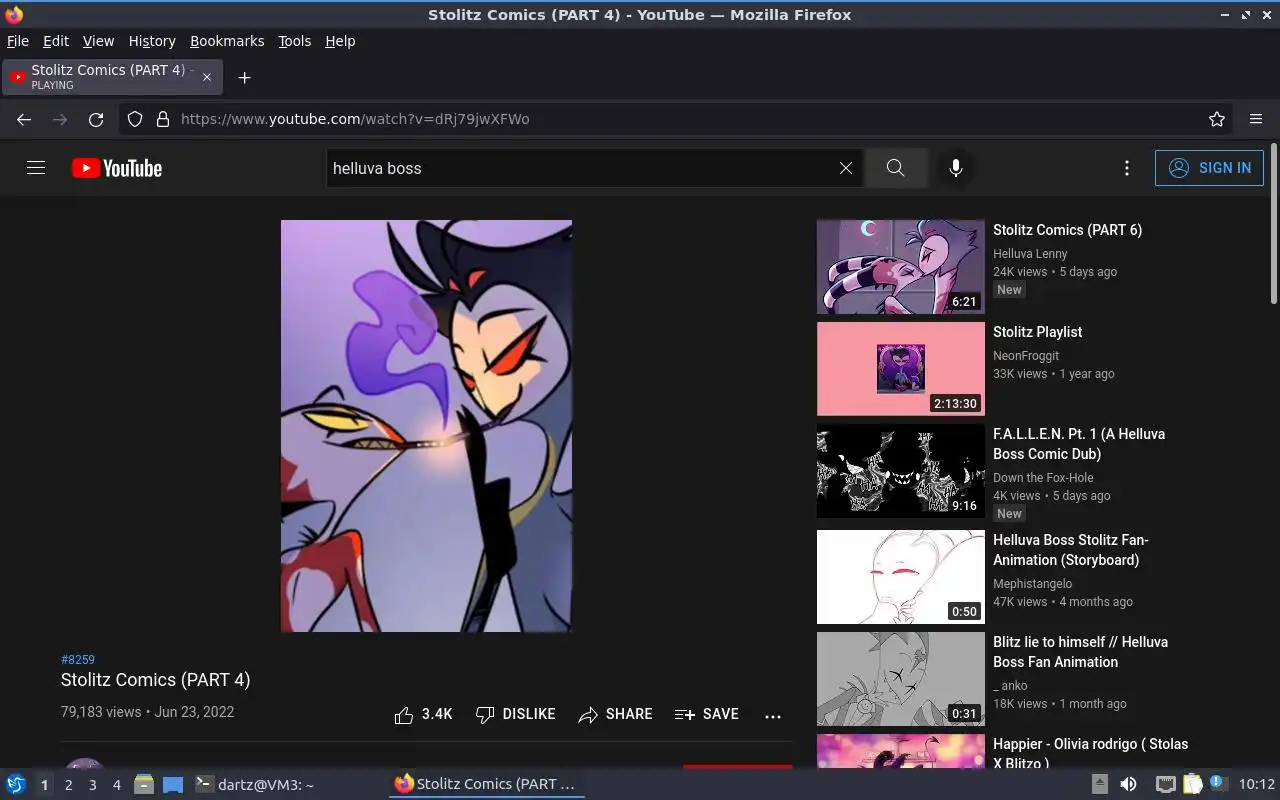Image resolution: width=1280 pixels, height=800 pixels.
Task: Click the video player to pause playback
Action: [426, 426]
